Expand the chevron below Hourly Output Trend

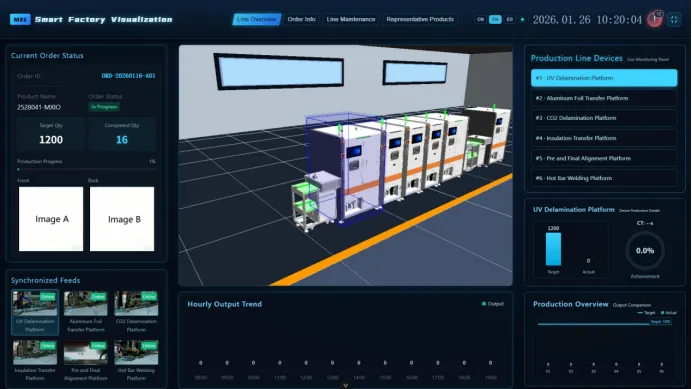pos(346,385)
